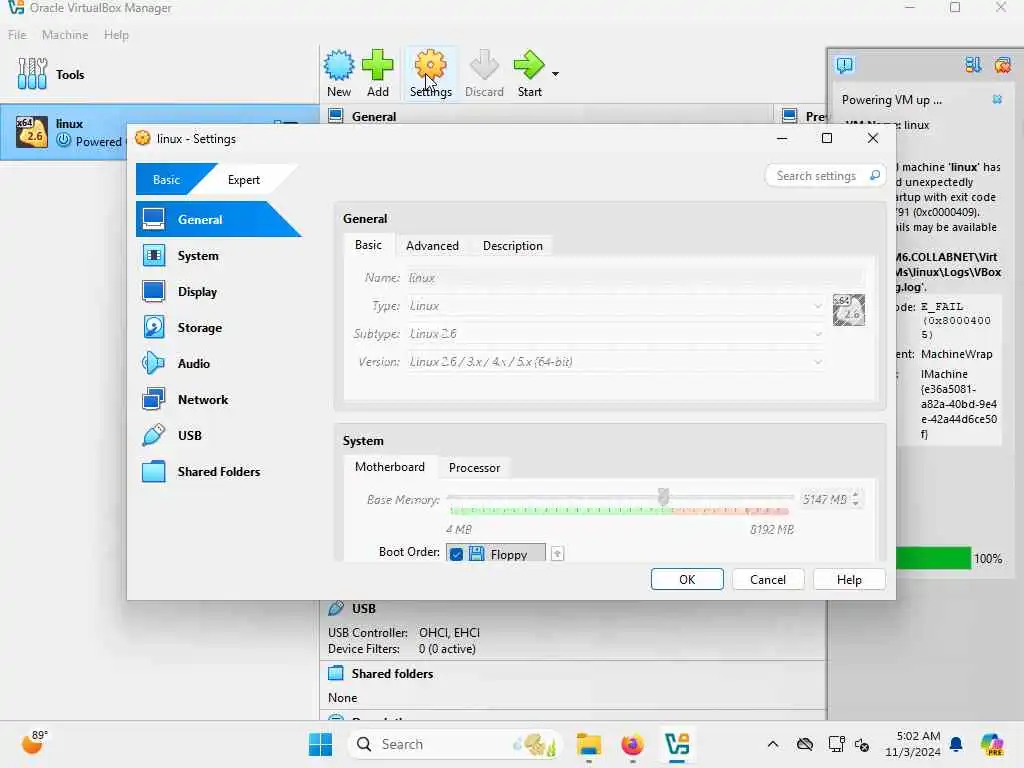The height and width of the screenshot is (768, 1024).
Task: Click the green 100% progress bar
Action: [x=934, y=558]
